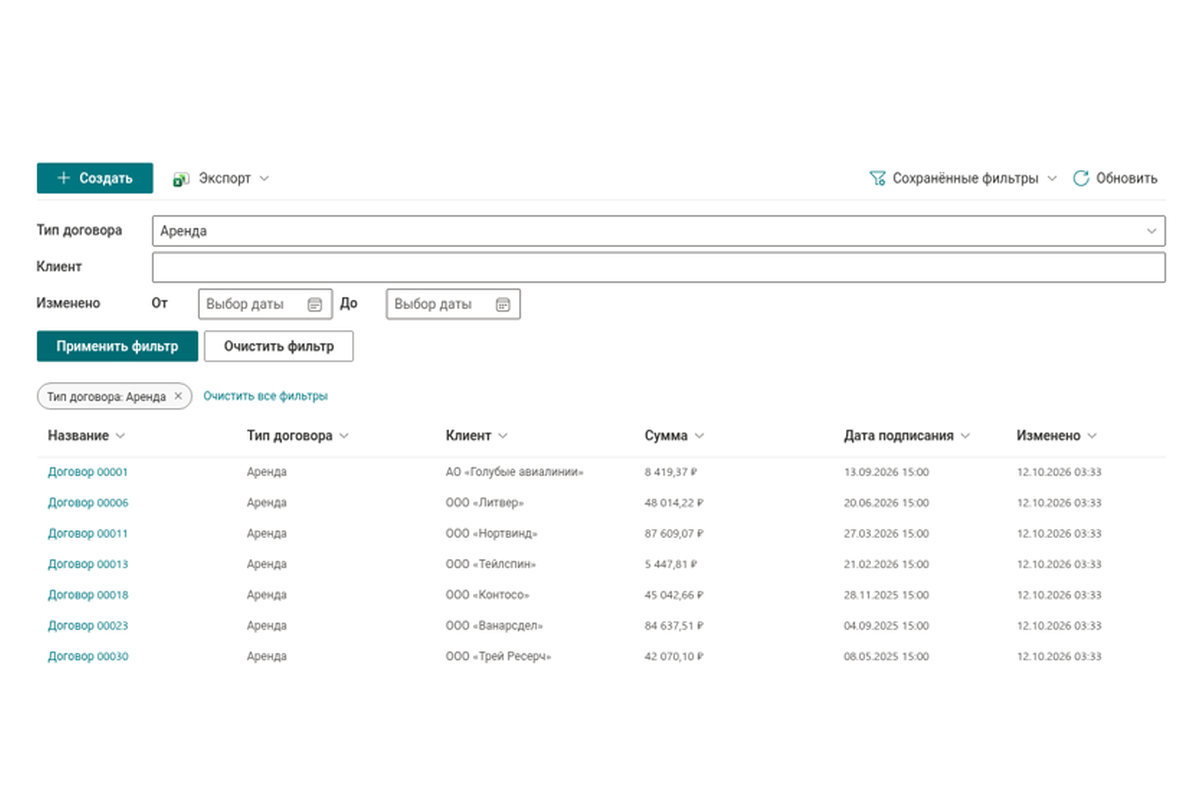1200x800 pixels.
Task: Click the От date input field
Action: click(x=264, y=304)
